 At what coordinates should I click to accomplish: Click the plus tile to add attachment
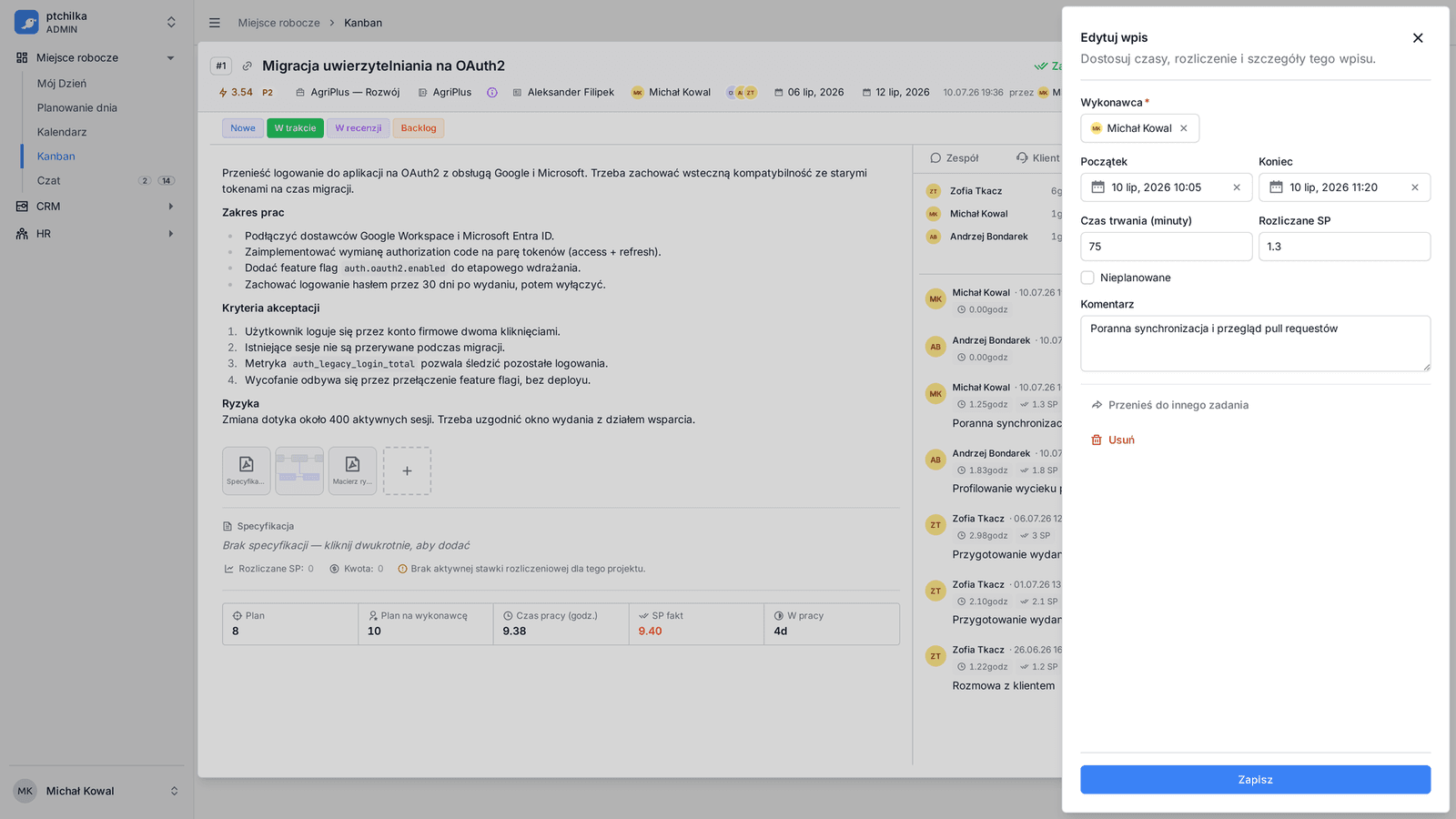tap(407, 470)
